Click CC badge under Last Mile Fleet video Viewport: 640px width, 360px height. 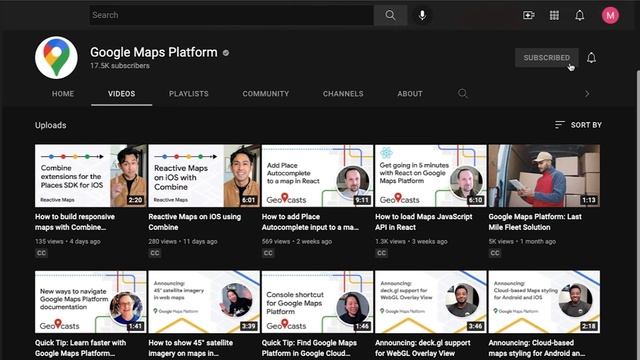pos(495,253)
